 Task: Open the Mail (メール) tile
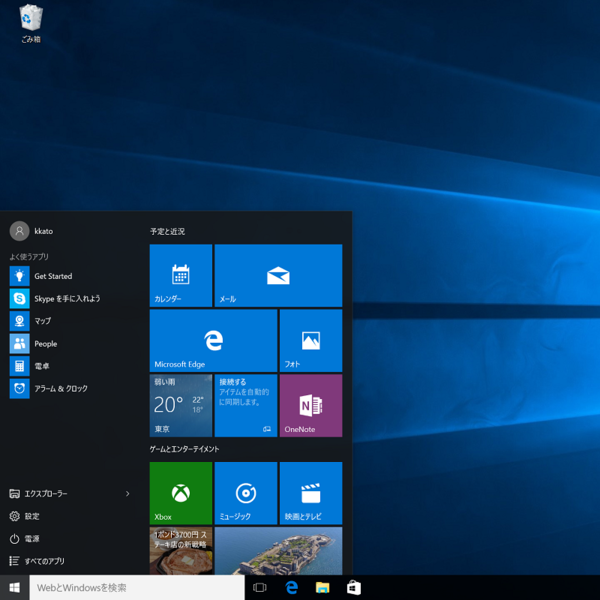tap(278, 275)
